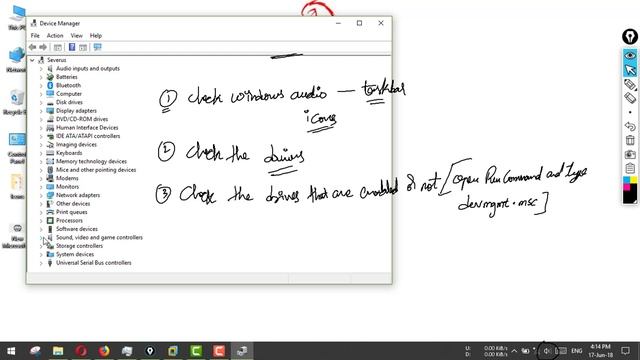Open the Help menu
The image size is (640, 360).
click(x=96, y=36)
